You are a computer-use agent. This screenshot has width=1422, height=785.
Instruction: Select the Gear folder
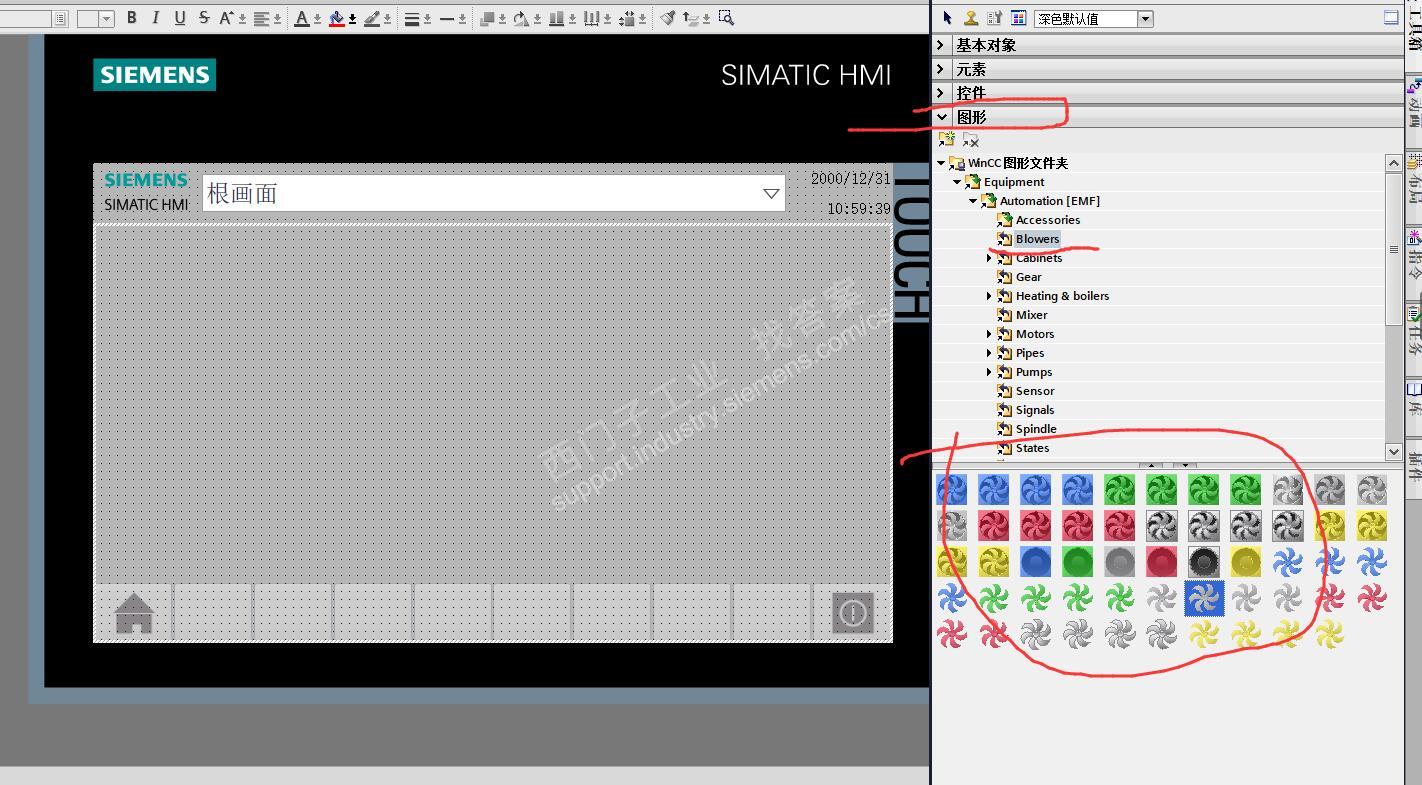(x=1028, y=277)
